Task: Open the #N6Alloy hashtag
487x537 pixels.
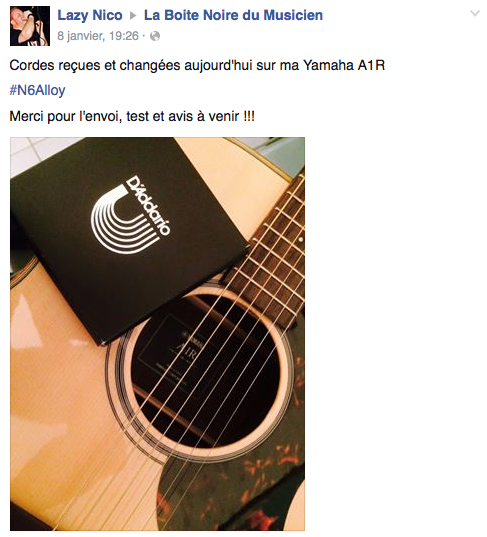Action: point(37,90)
